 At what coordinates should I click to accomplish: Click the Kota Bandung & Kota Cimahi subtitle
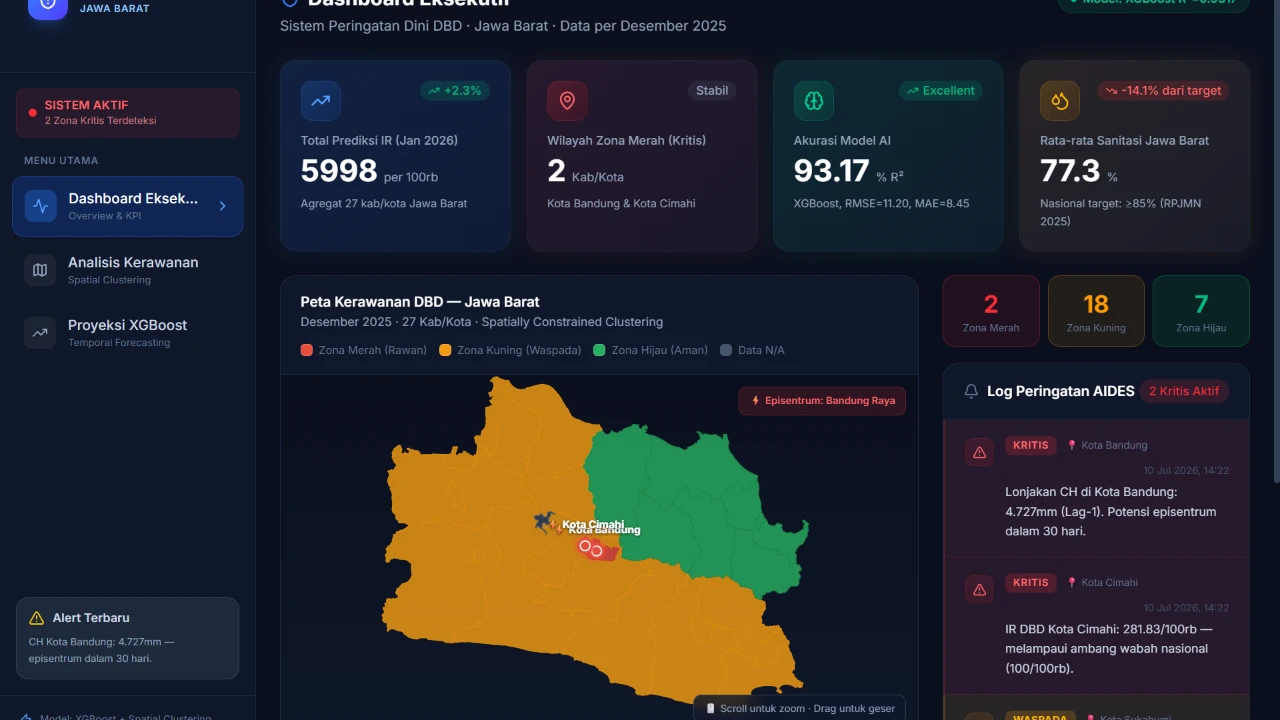(621, 203)
